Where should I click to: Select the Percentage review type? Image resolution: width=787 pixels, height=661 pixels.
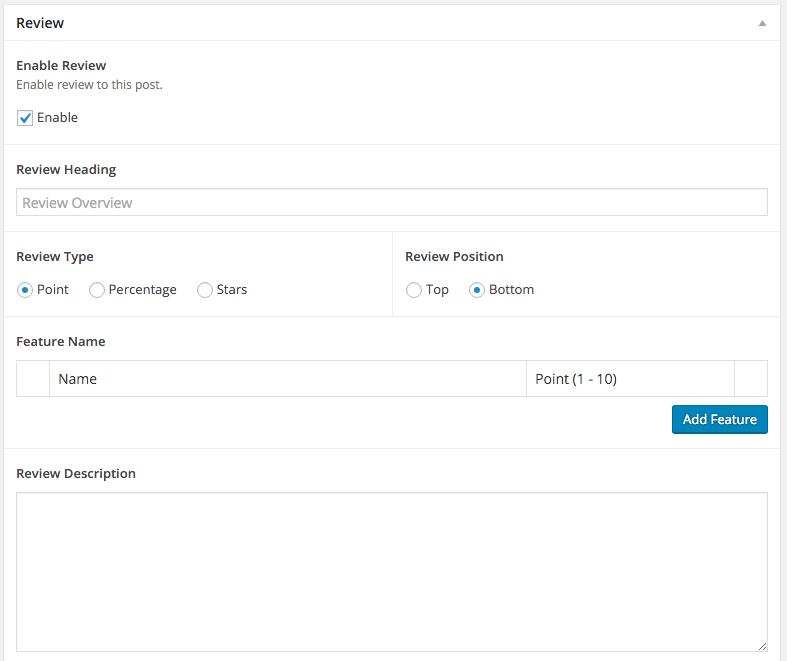pos(96,290)
